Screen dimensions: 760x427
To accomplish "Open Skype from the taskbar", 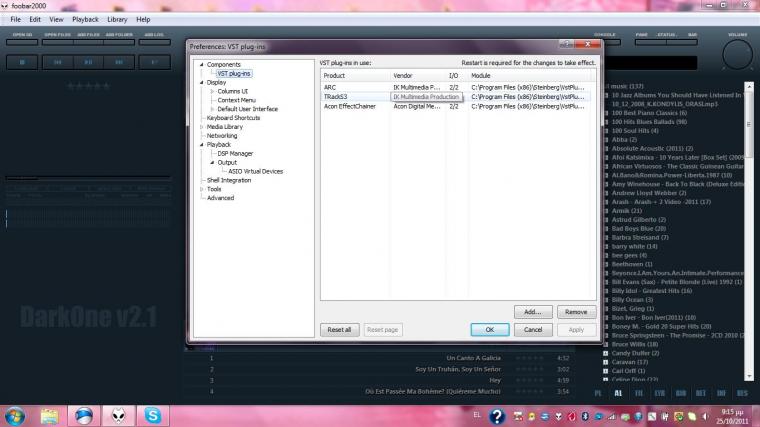I will (x=152, y=416).
